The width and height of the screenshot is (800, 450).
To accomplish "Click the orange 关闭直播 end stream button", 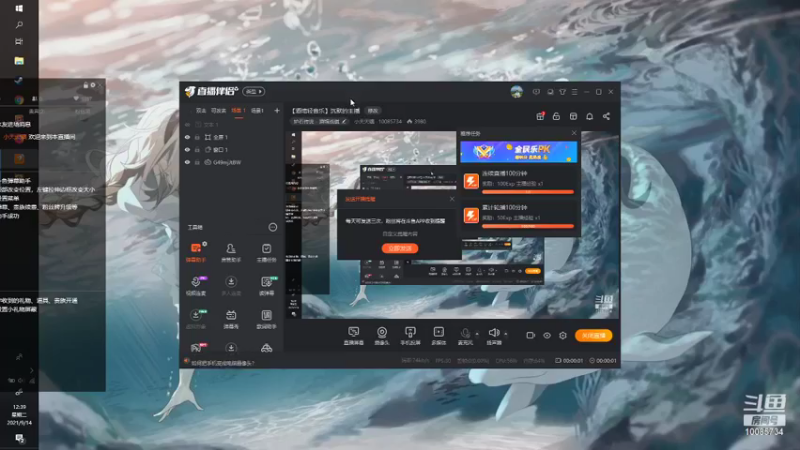I will click(x=593, y=335).
